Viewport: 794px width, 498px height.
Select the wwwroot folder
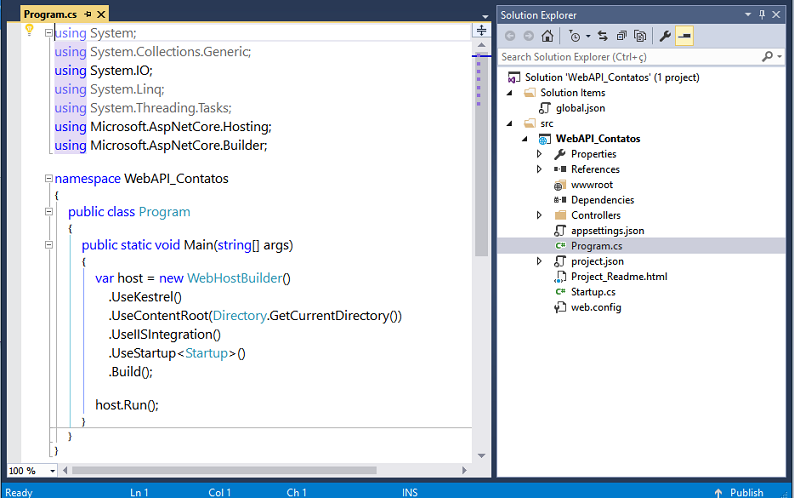591,185
